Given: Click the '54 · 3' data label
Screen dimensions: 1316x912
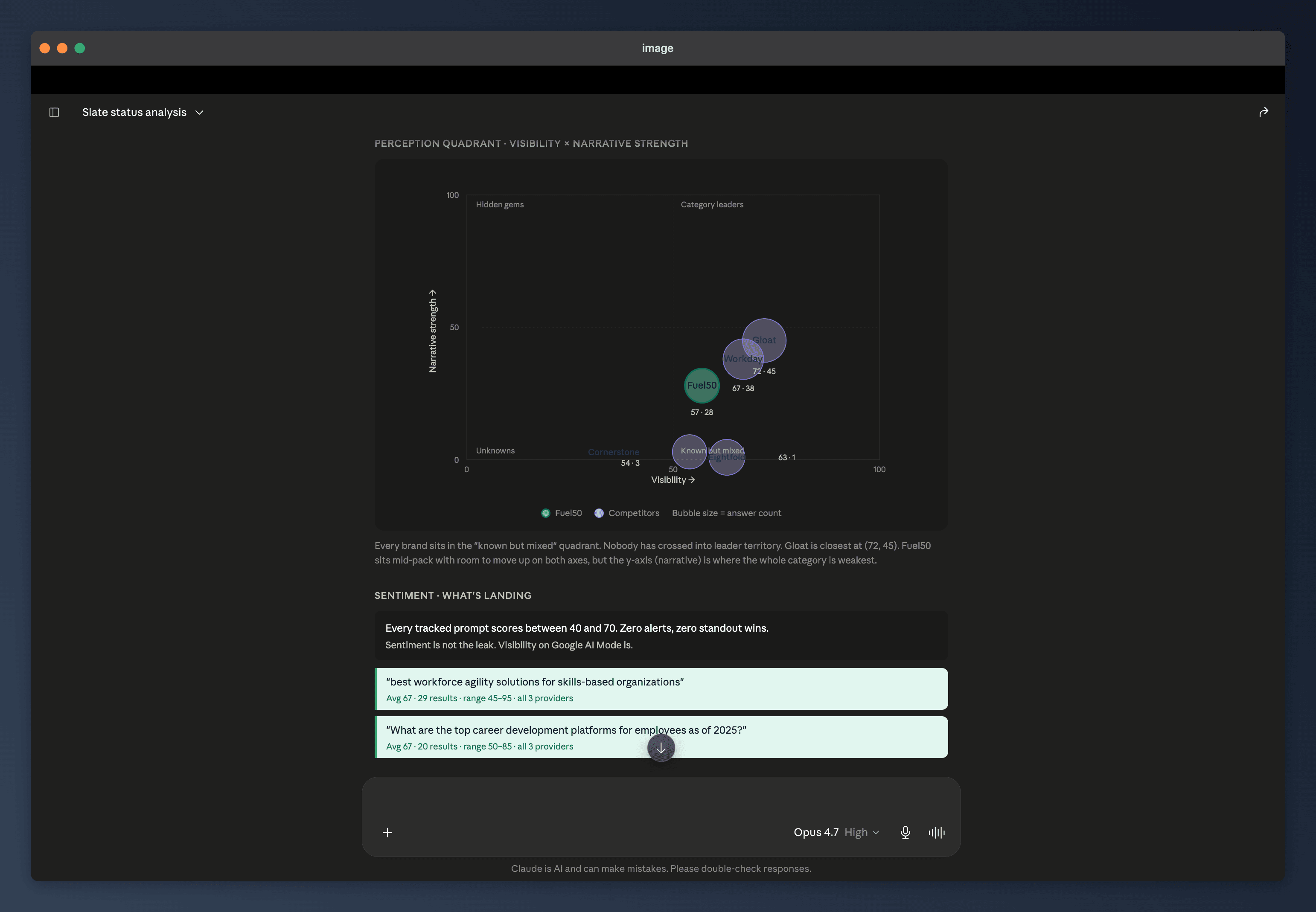Looking at the screenshot, I should [x=630, y=463].
